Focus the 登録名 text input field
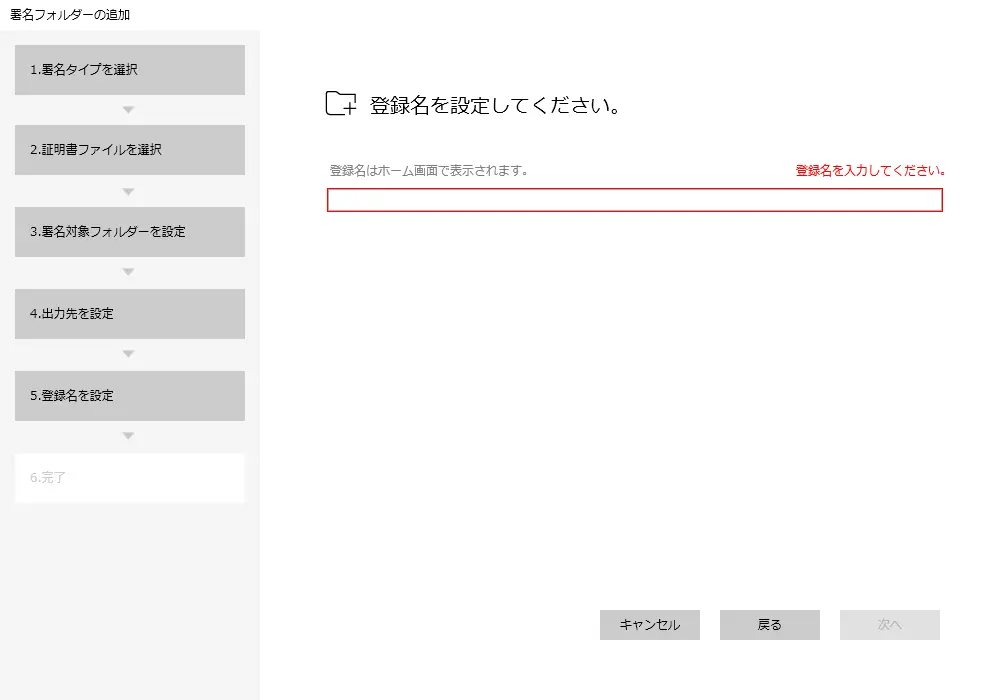This screenshot has width=1000, height=700. click(x=634, y=200)
